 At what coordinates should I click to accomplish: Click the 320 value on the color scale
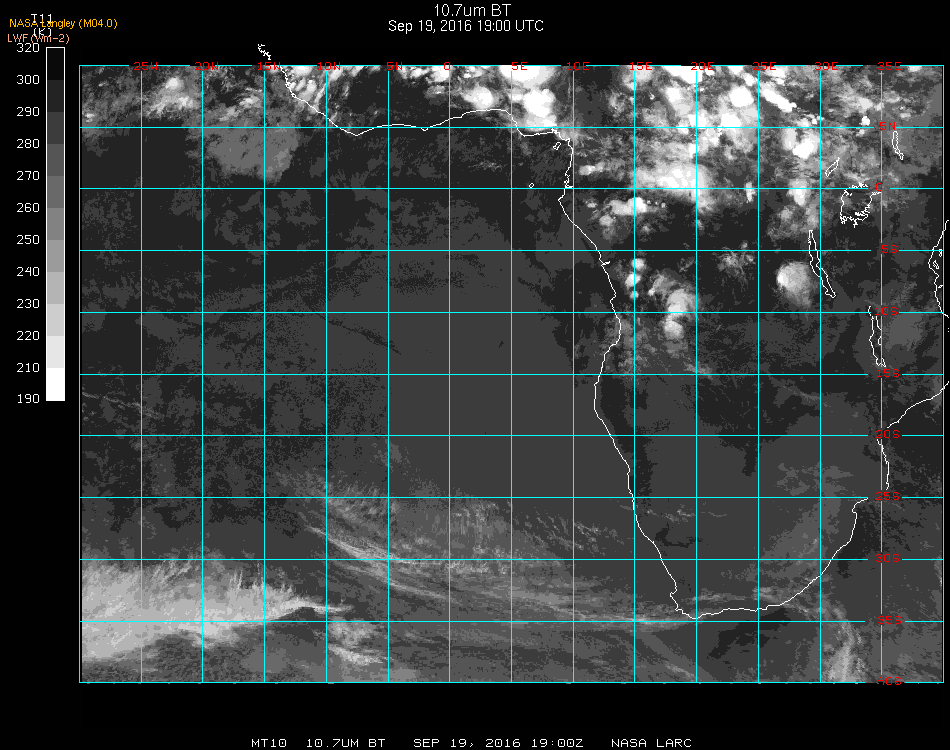tap(28, 48)
